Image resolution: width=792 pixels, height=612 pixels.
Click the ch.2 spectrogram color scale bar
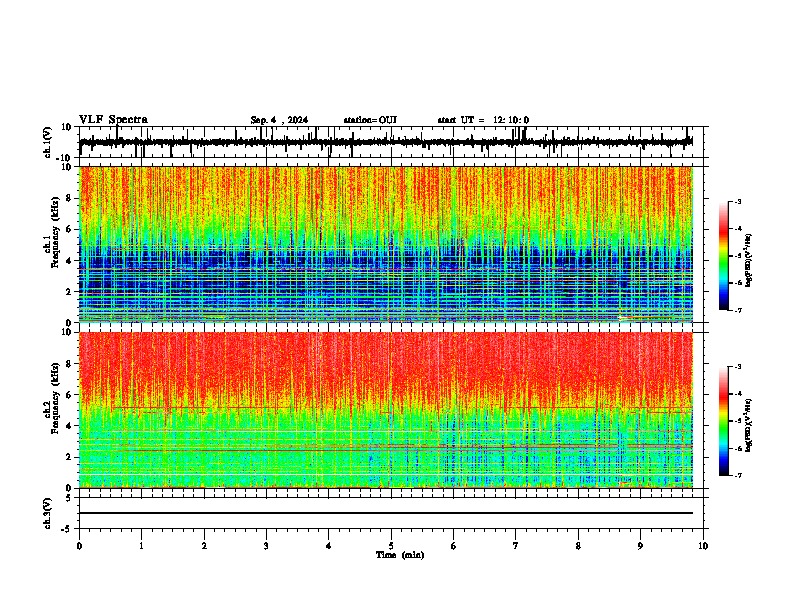point(724,421)
